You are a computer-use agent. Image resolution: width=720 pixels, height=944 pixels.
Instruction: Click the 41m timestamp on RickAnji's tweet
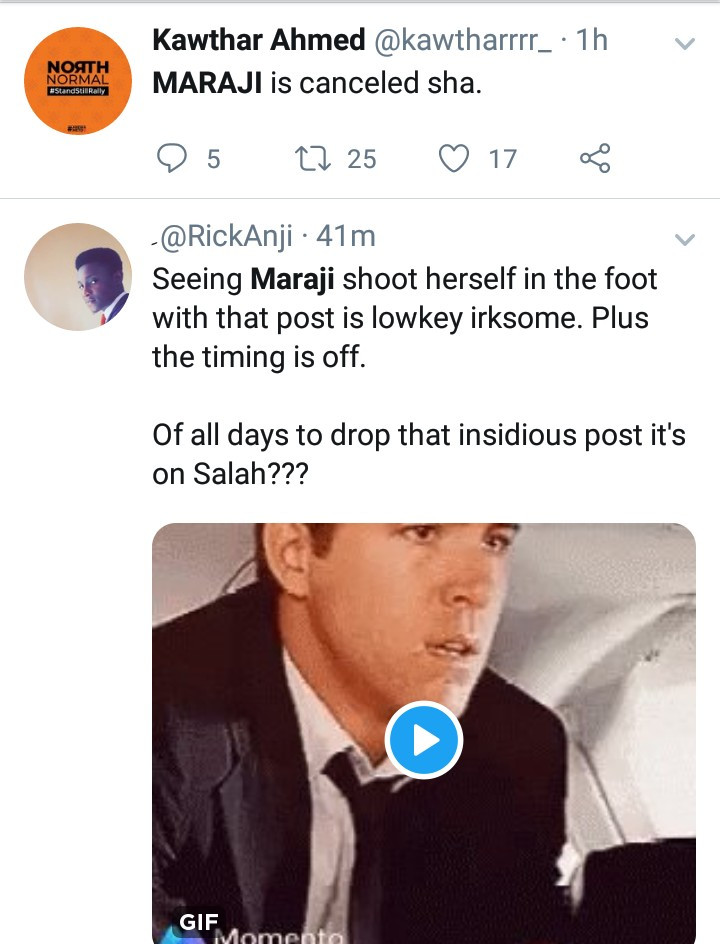346,237
